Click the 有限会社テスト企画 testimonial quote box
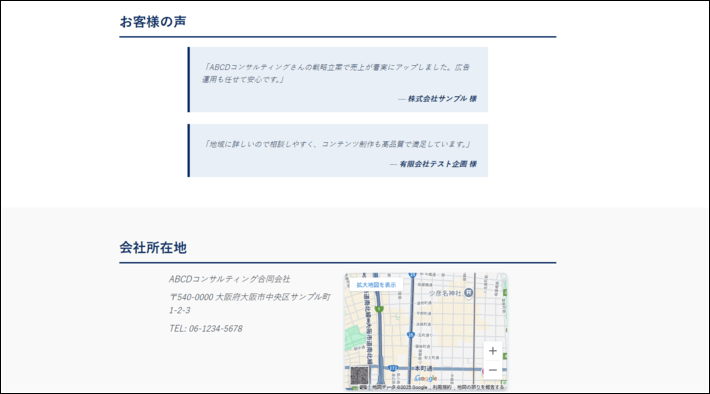Screen dimensions: 710x394 click(338, 150)
